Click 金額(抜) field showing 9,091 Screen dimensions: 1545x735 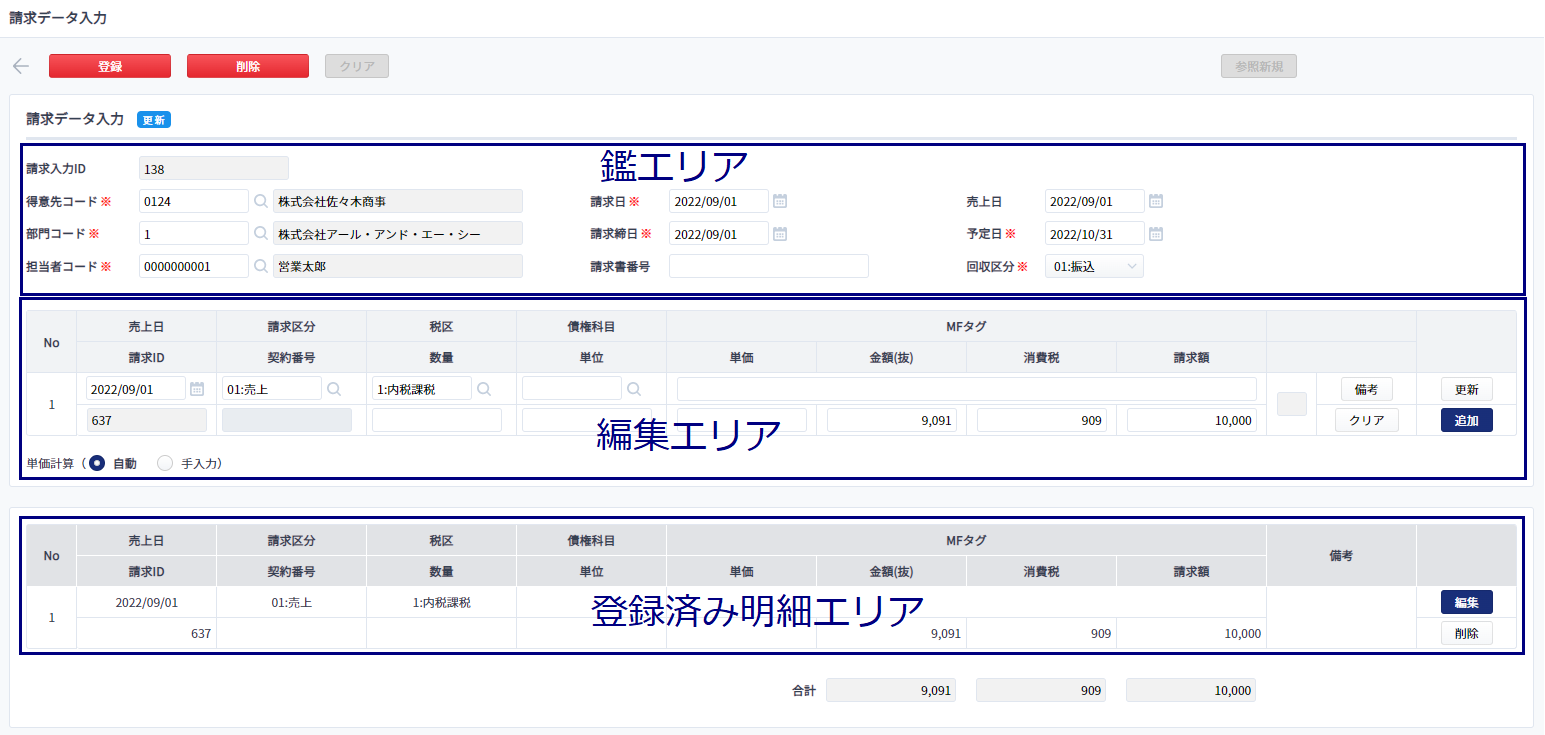tap(892, 420)
